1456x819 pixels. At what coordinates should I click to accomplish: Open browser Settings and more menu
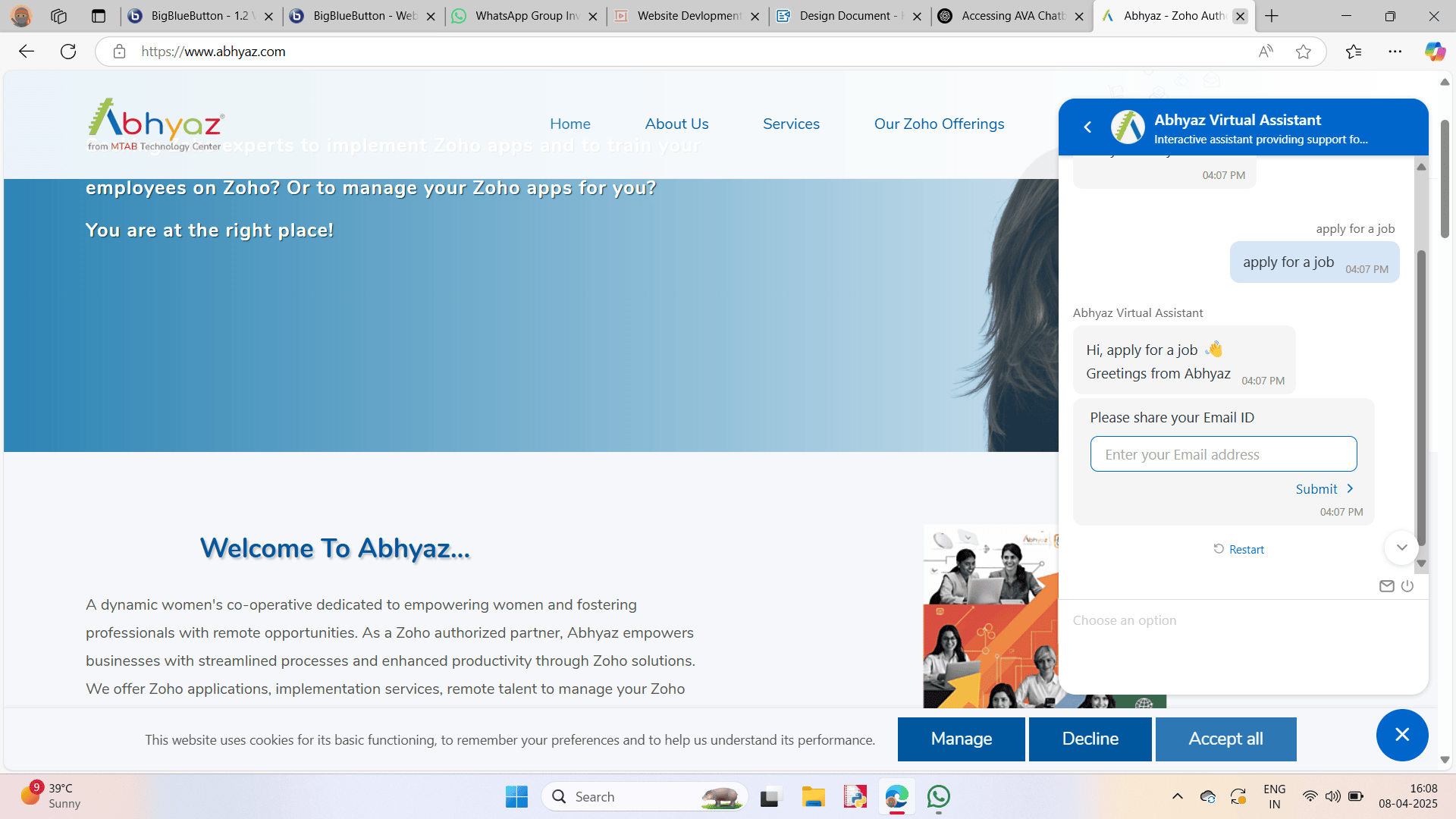point(1395,52)
